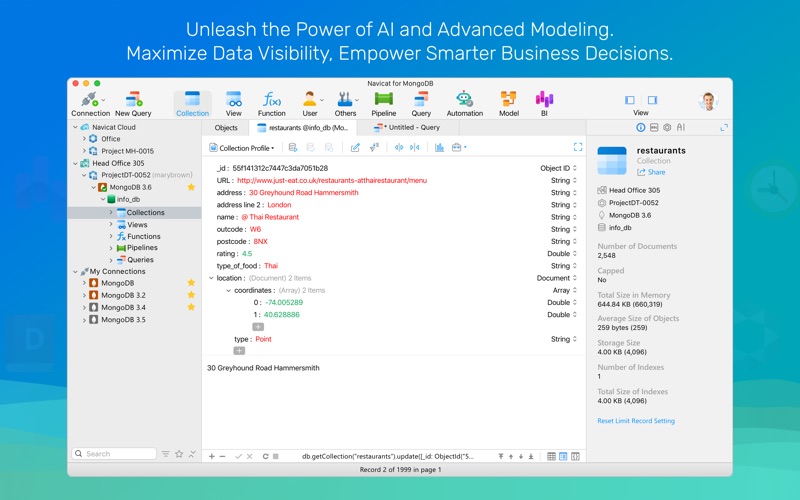The width and height of the screenshot is (800, 500).
Task: Expand the Office project node
Action: [84, 139]
